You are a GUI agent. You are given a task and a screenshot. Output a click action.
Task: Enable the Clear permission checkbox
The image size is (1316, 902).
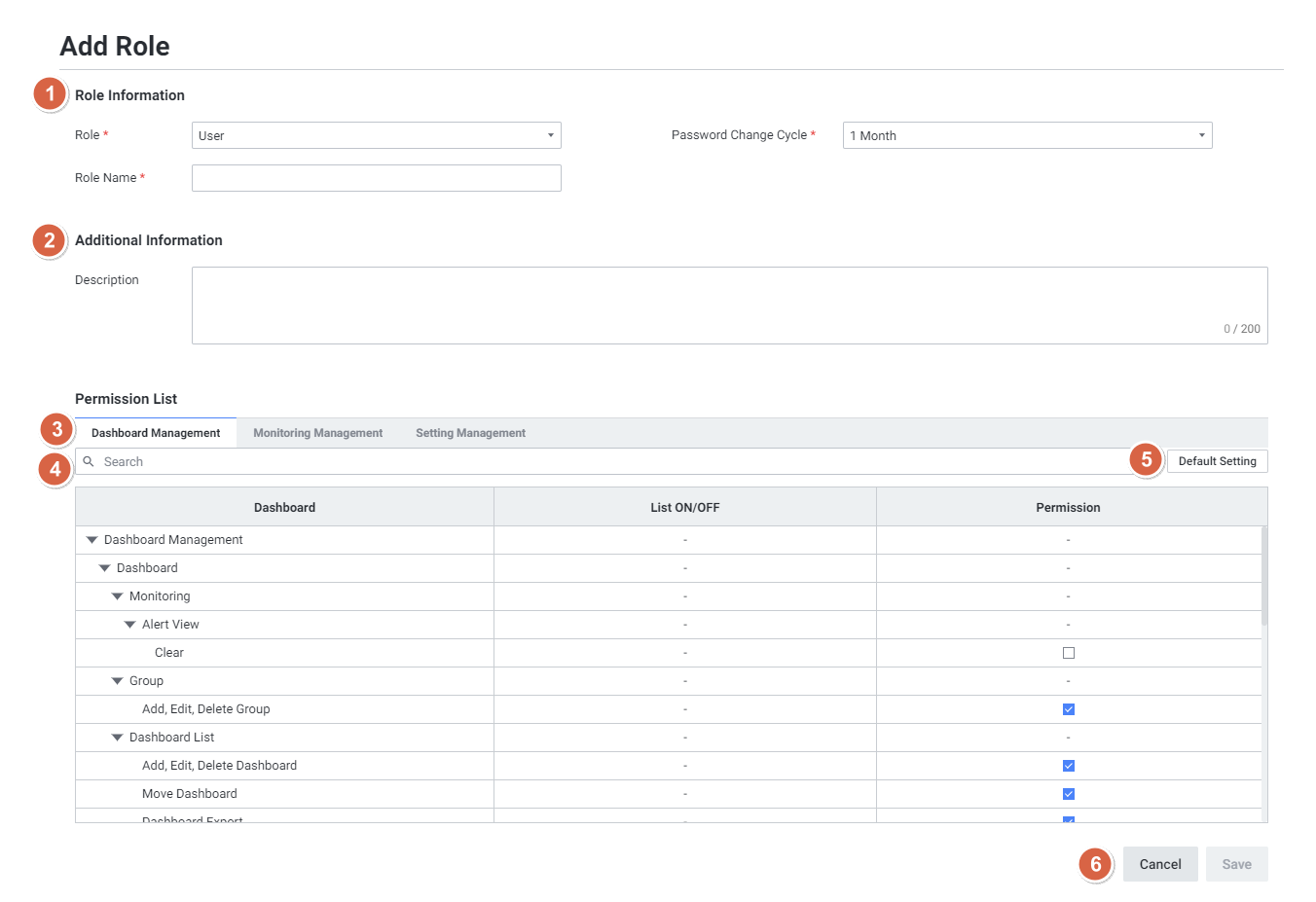(1068, 653)
